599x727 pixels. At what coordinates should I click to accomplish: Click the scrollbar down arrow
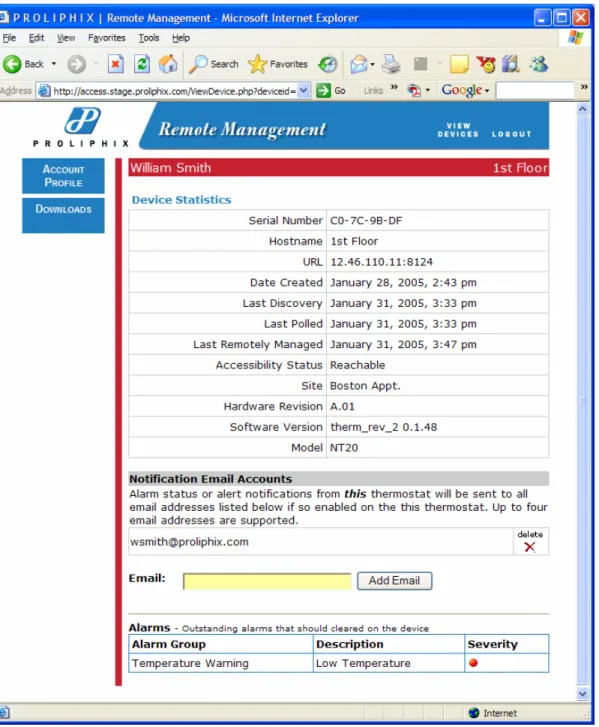point(583,694)
